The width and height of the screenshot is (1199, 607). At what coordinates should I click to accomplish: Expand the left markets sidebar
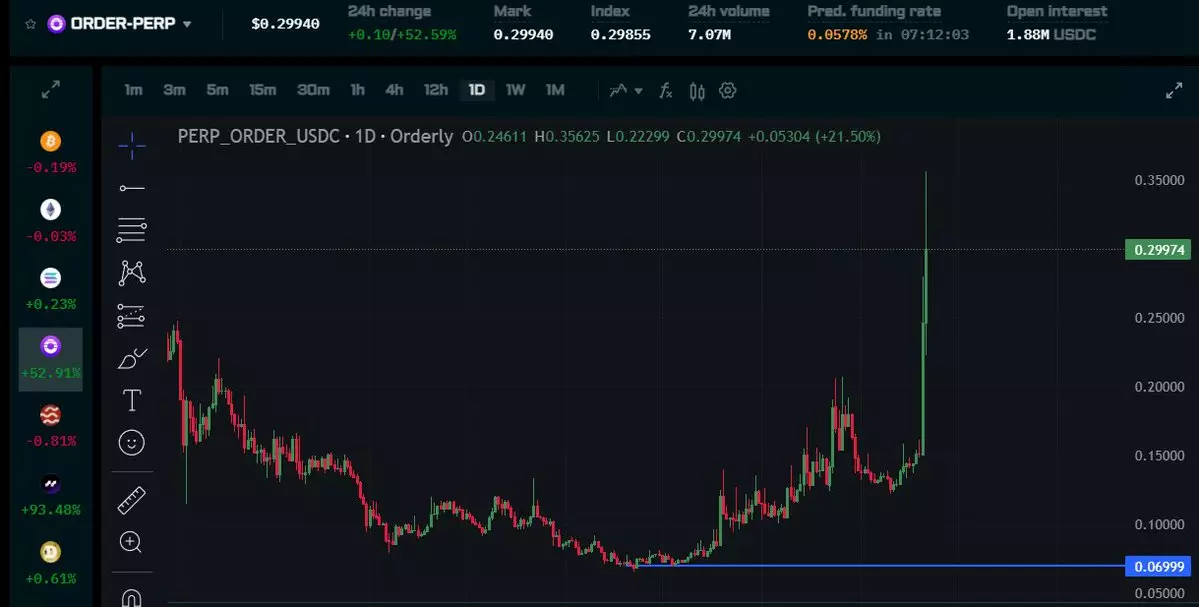(50, 91)
